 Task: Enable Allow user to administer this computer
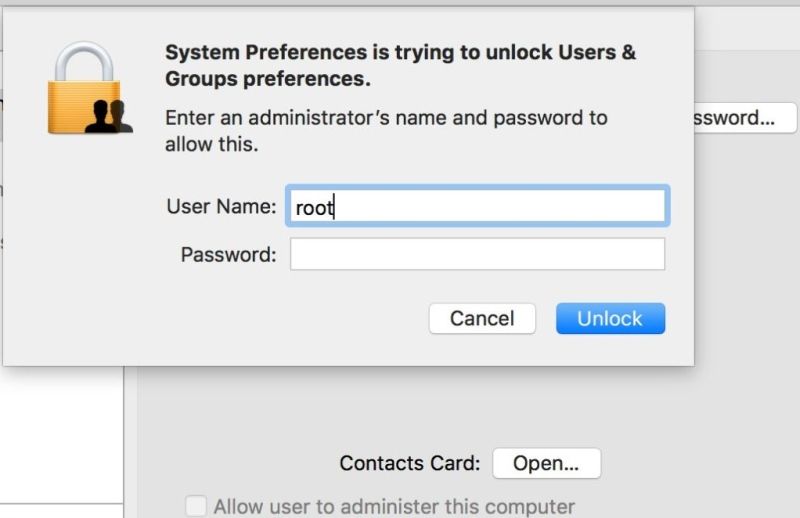point(196,506)
